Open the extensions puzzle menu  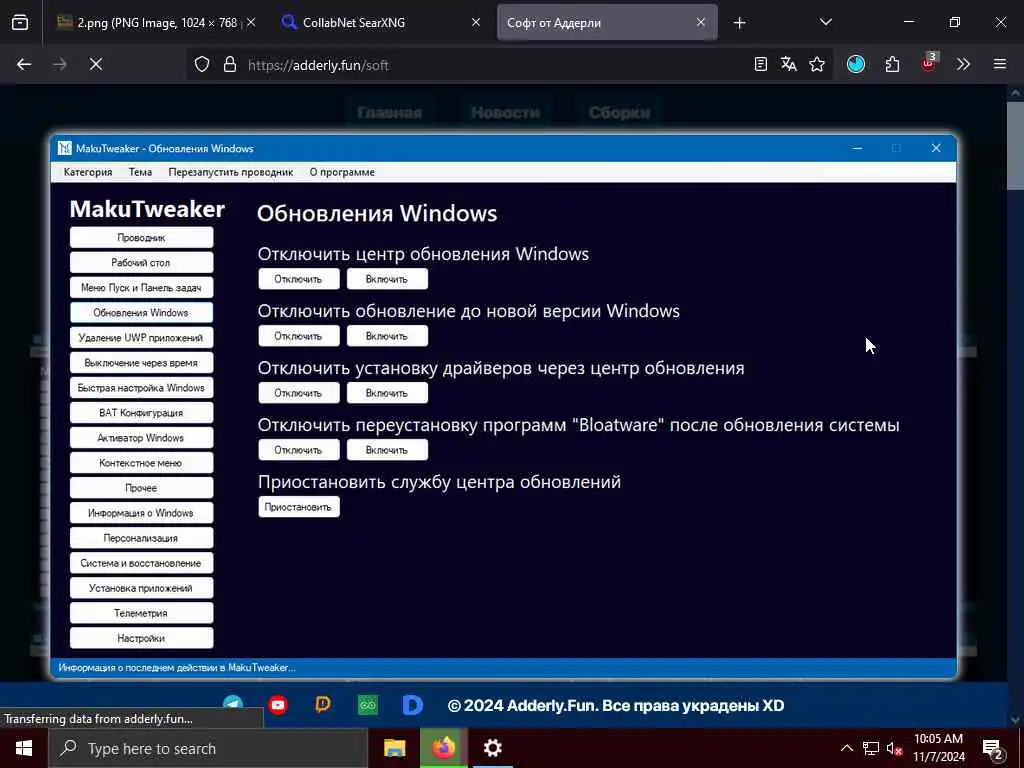click(x=892, y=65)
